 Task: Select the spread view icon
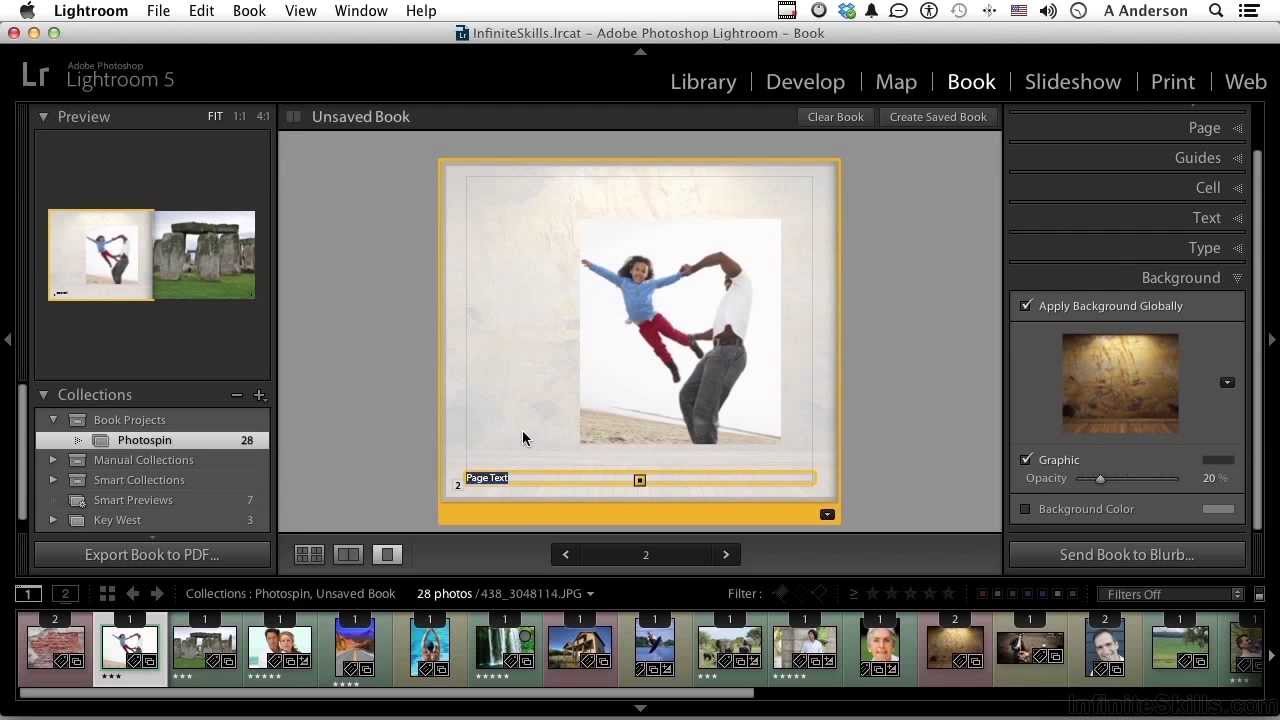click(348, 554)
